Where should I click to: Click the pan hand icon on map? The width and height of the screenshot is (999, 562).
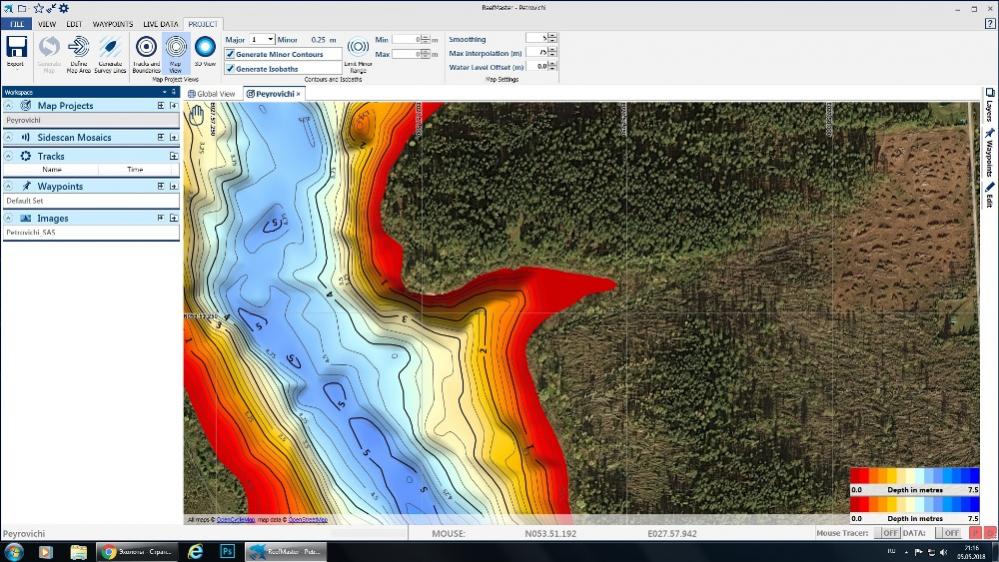(x=197, y=116)
